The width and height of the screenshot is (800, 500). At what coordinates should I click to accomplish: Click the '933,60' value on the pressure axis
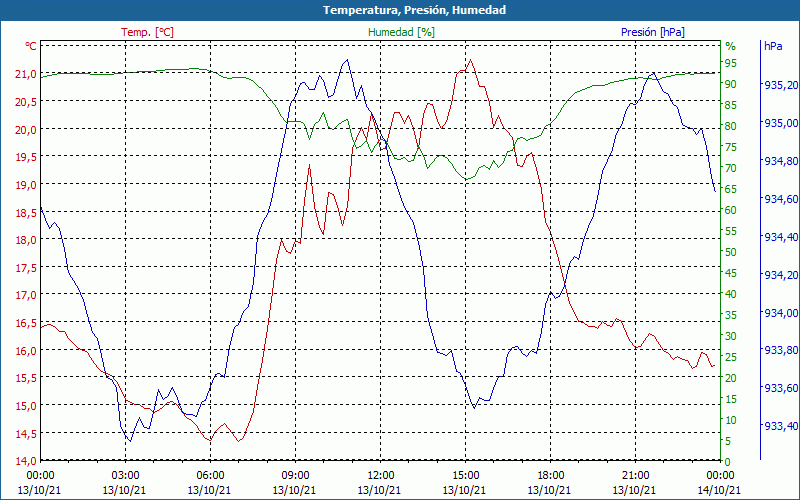tap(781, 388)
